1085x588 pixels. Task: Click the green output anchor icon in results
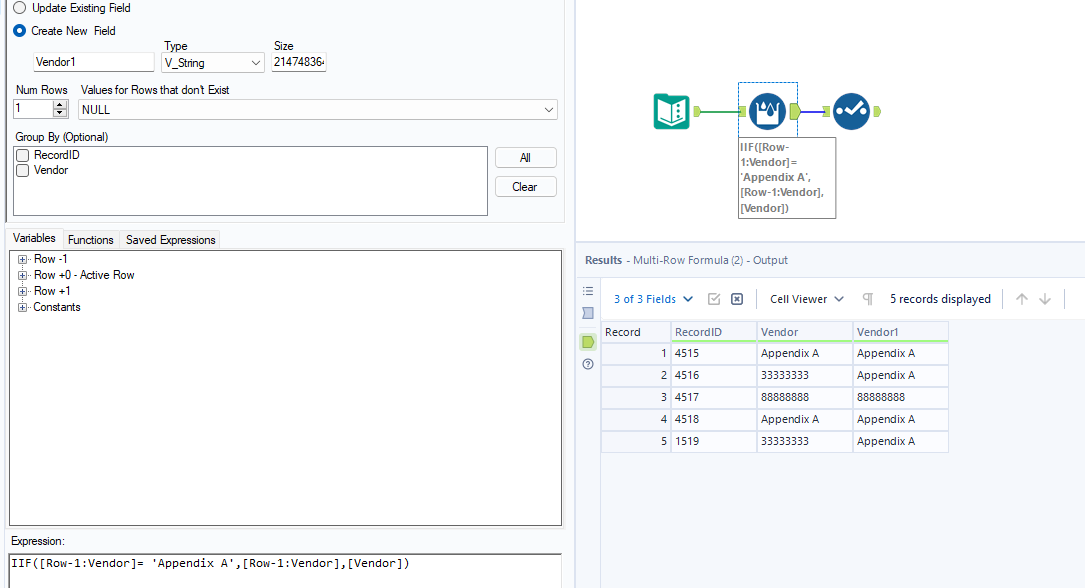[x=588, y=342]
